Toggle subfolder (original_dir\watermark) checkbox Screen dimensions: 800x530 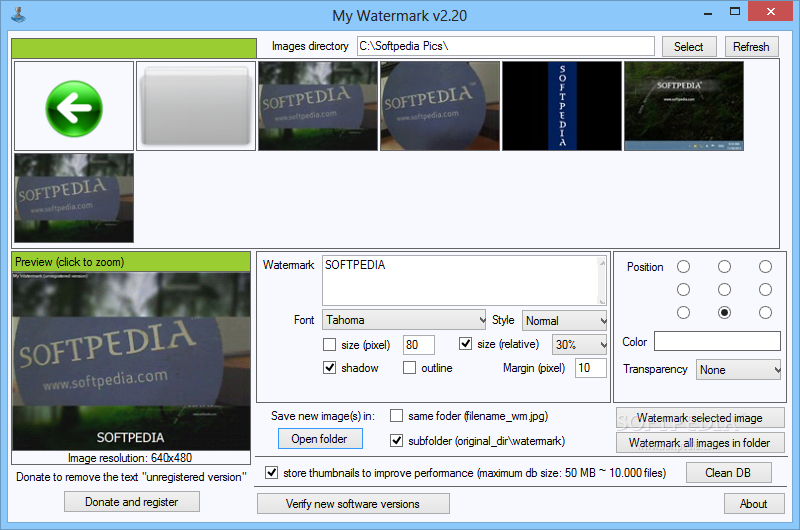[x=396, y=440]
